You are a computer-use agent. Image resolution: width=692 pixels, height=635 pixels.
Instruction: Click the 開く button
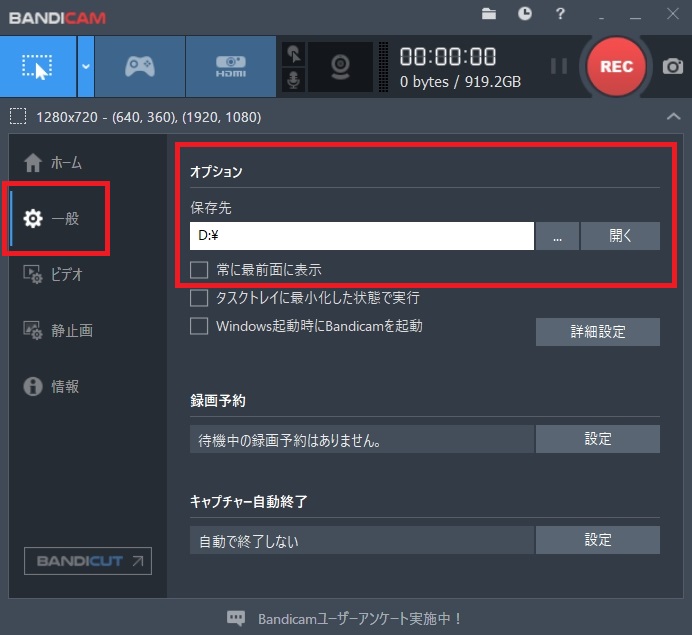point(620,236)
